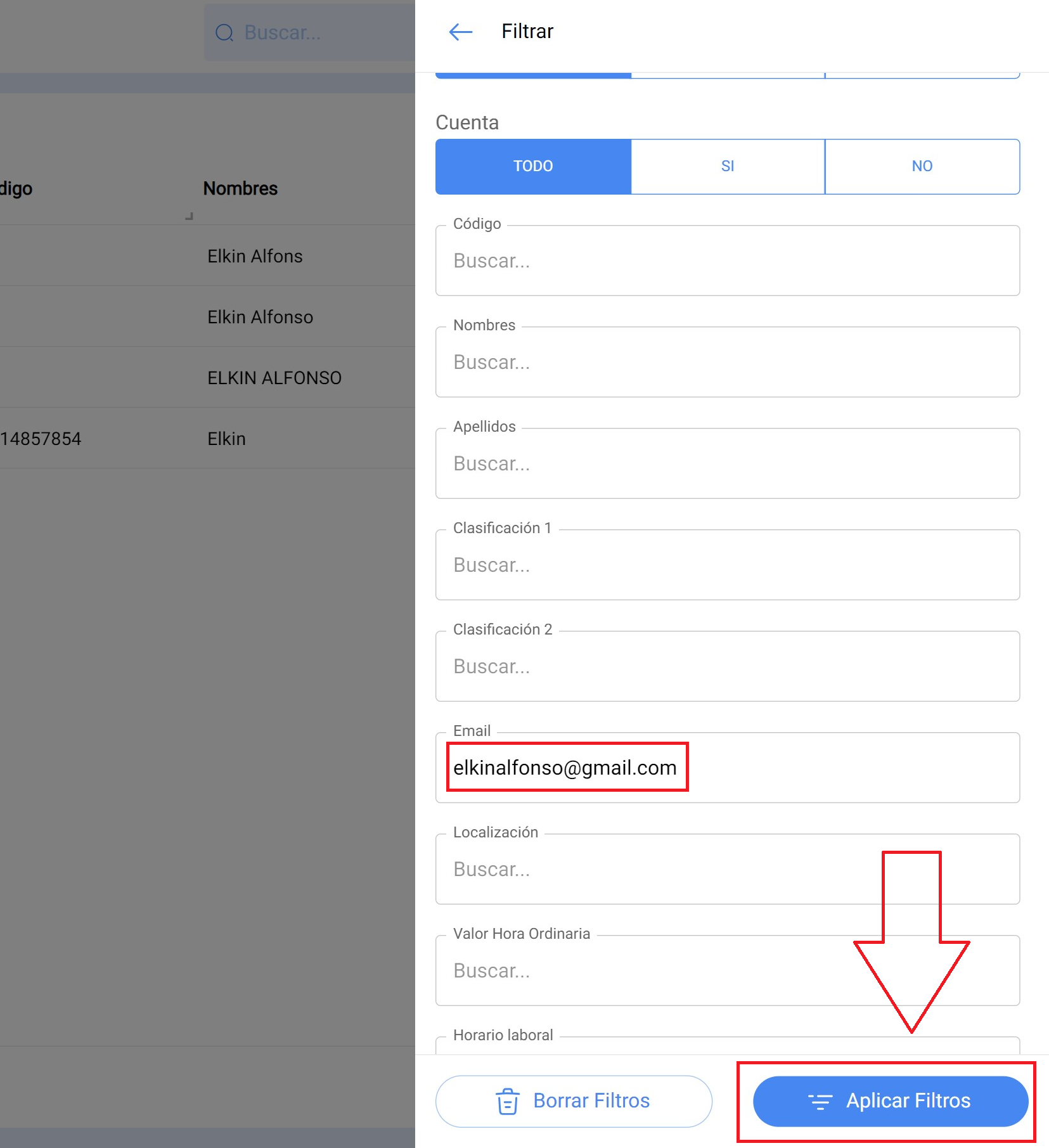This screenshot has height=1148, width=1049.
Task: Select the ELKIN ALFONSO table row
Action: [274, 378]
